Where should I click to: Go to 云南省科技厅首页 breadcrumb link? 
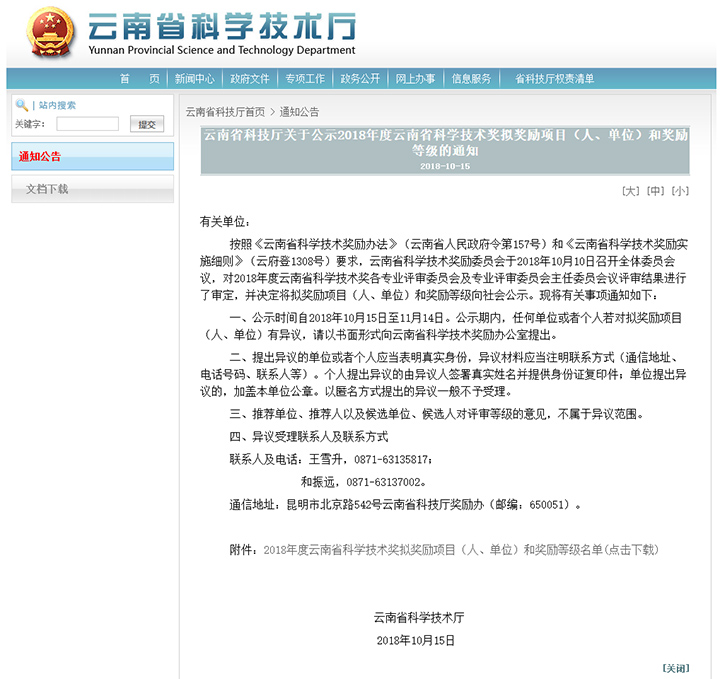[x=225, y=112]
